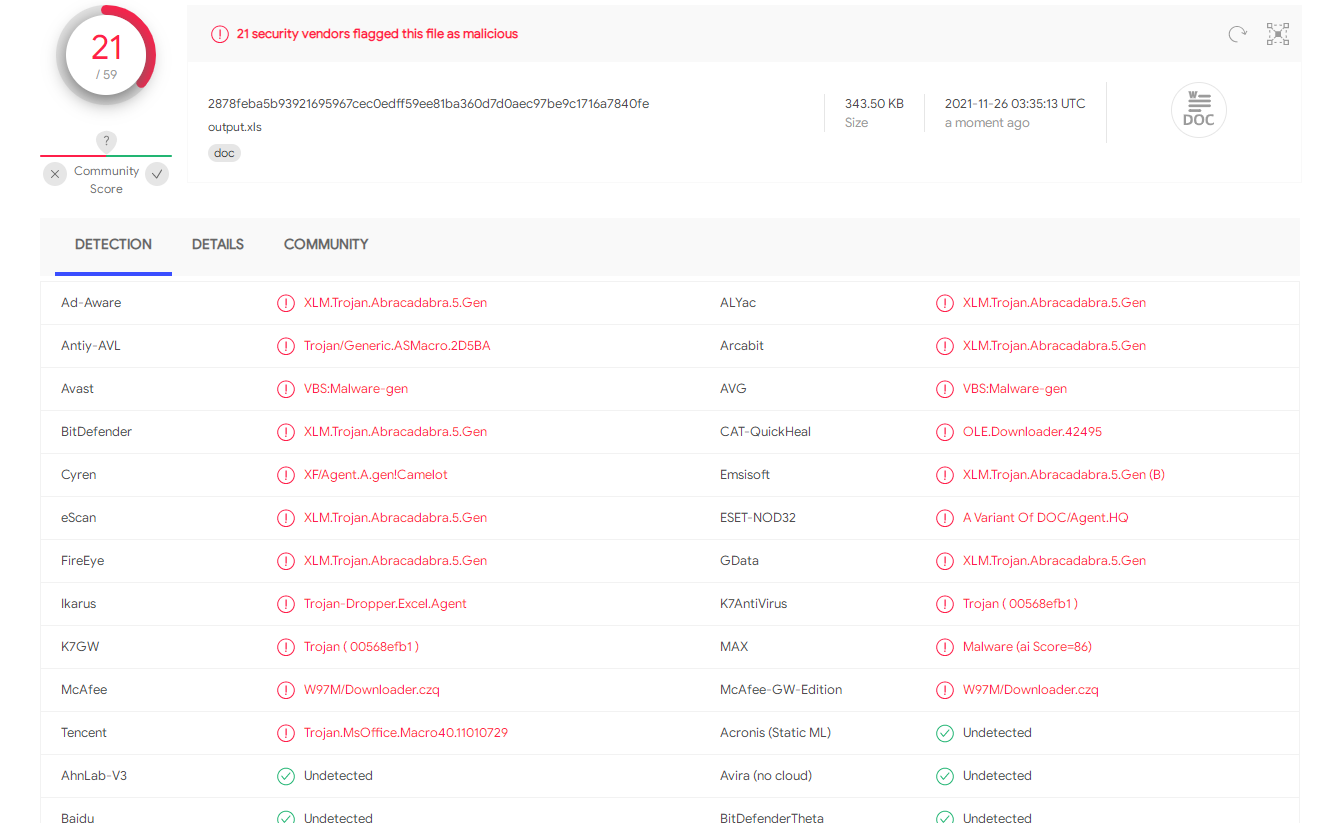
Task: Click the 'doc' file tag
Action: [224, 153]
